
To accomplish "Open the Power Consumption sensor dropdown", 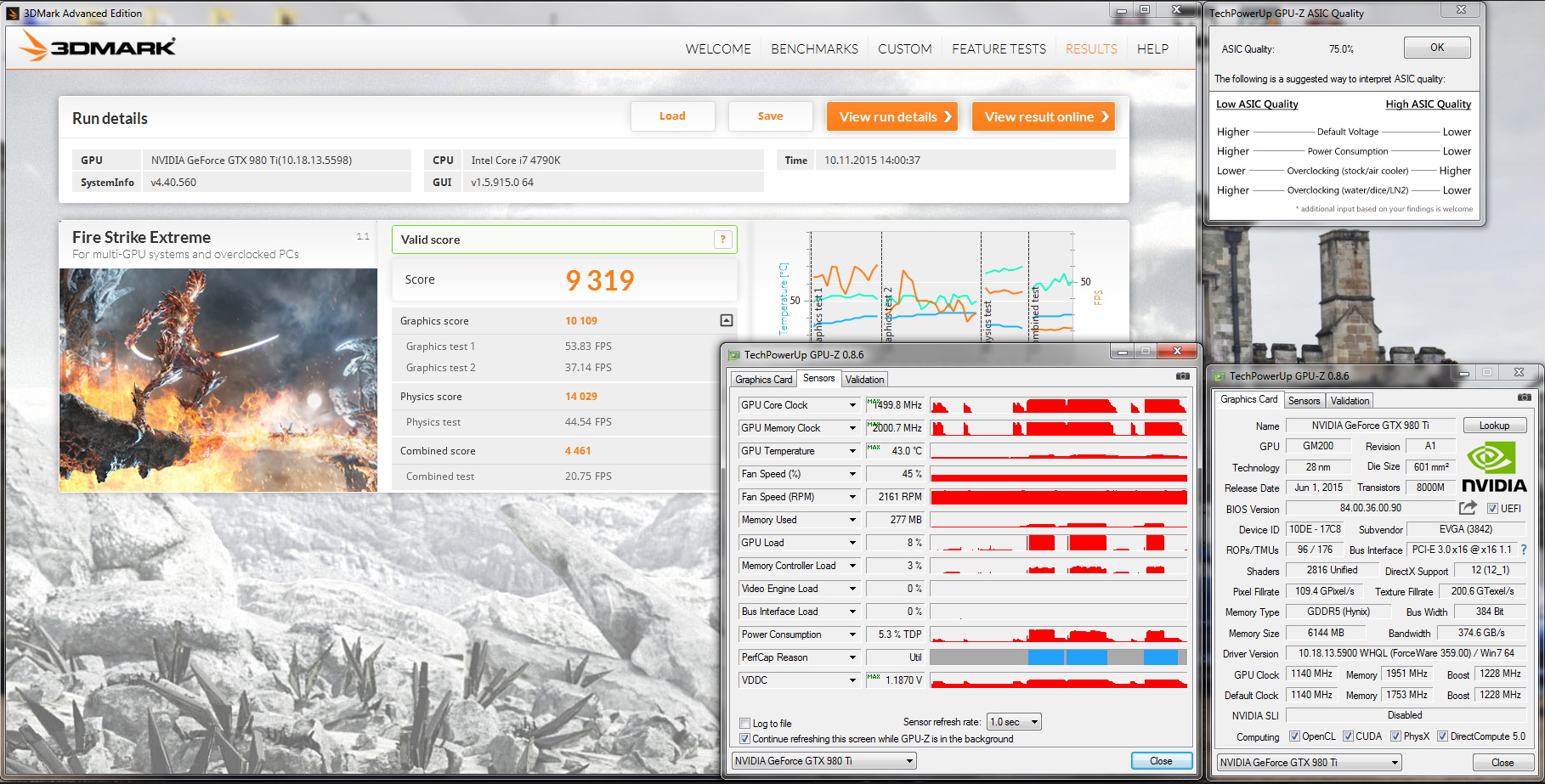I will tap(852, 635).
